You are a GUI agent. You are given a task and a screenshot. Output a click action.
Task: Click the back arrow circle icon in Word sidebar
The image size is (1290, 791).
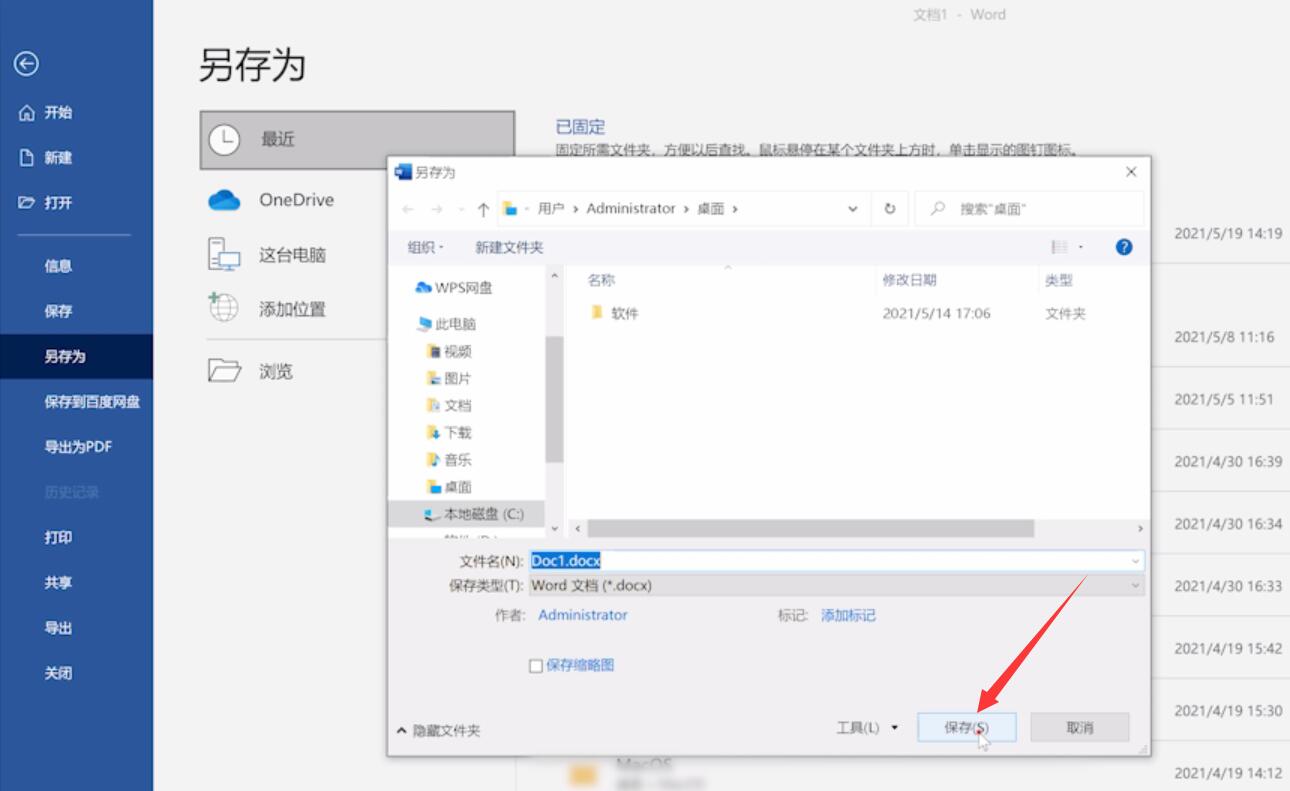26,64
